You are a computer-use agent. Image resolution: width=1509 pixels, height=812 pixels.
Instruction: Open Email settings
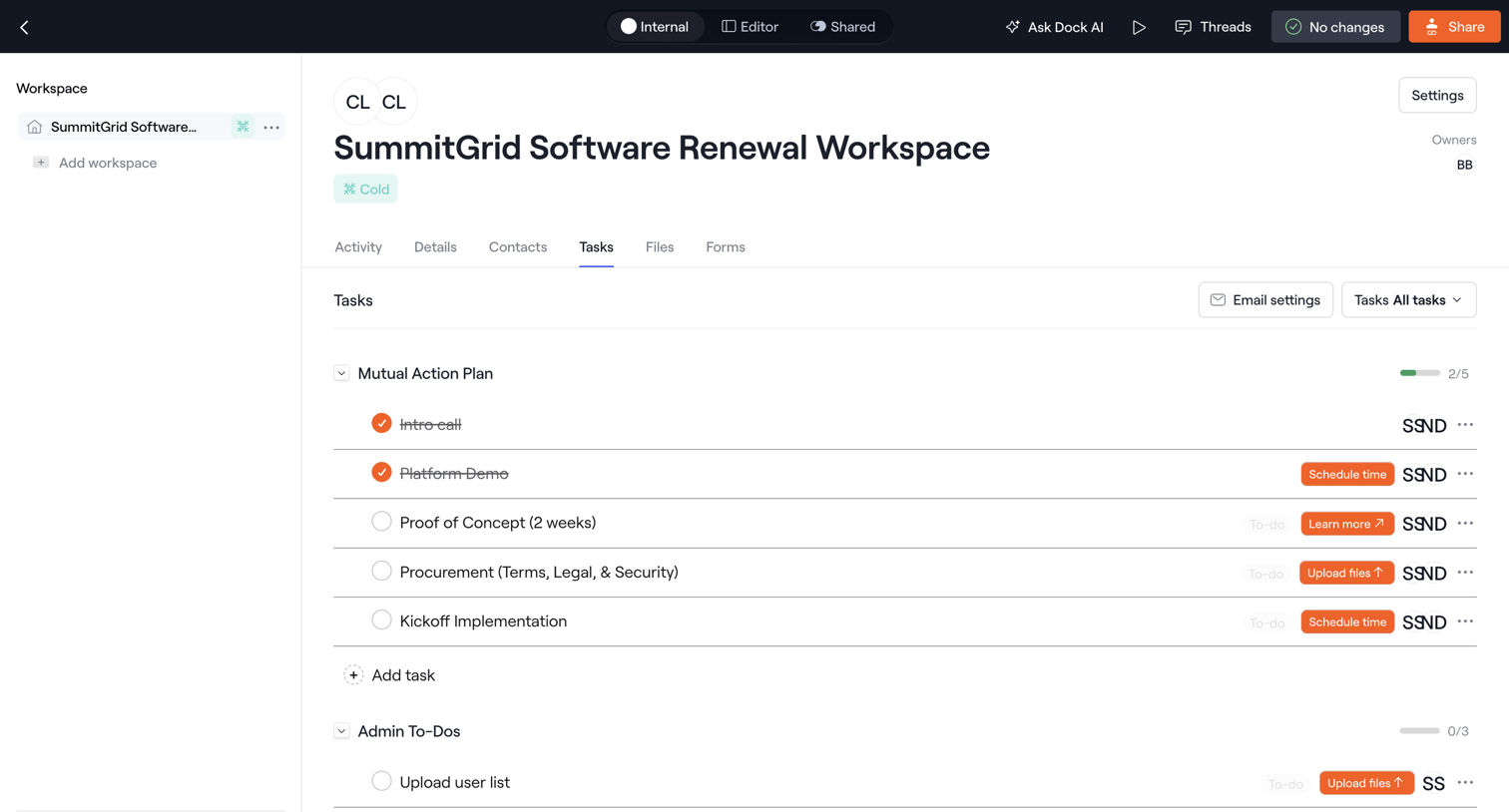tap(1265, 300)
